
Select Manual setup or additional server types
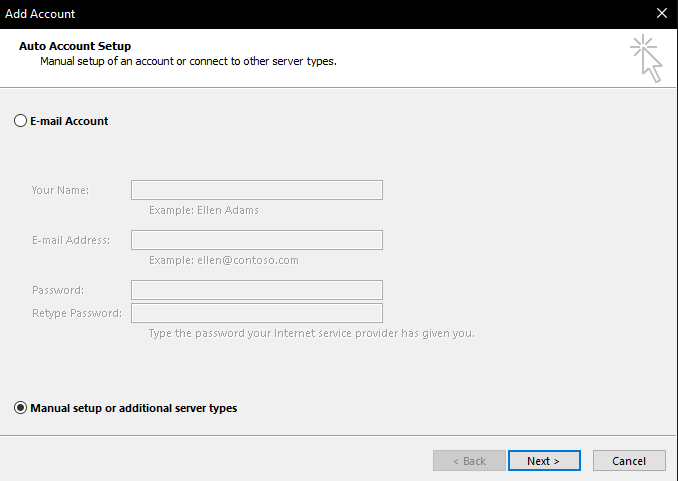[x=20, y=408]
